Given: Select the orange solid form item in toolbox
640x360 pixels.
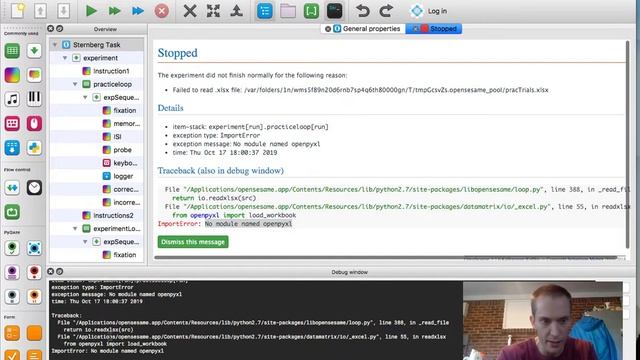Looking at the screenshot, I should pos(34,333).
